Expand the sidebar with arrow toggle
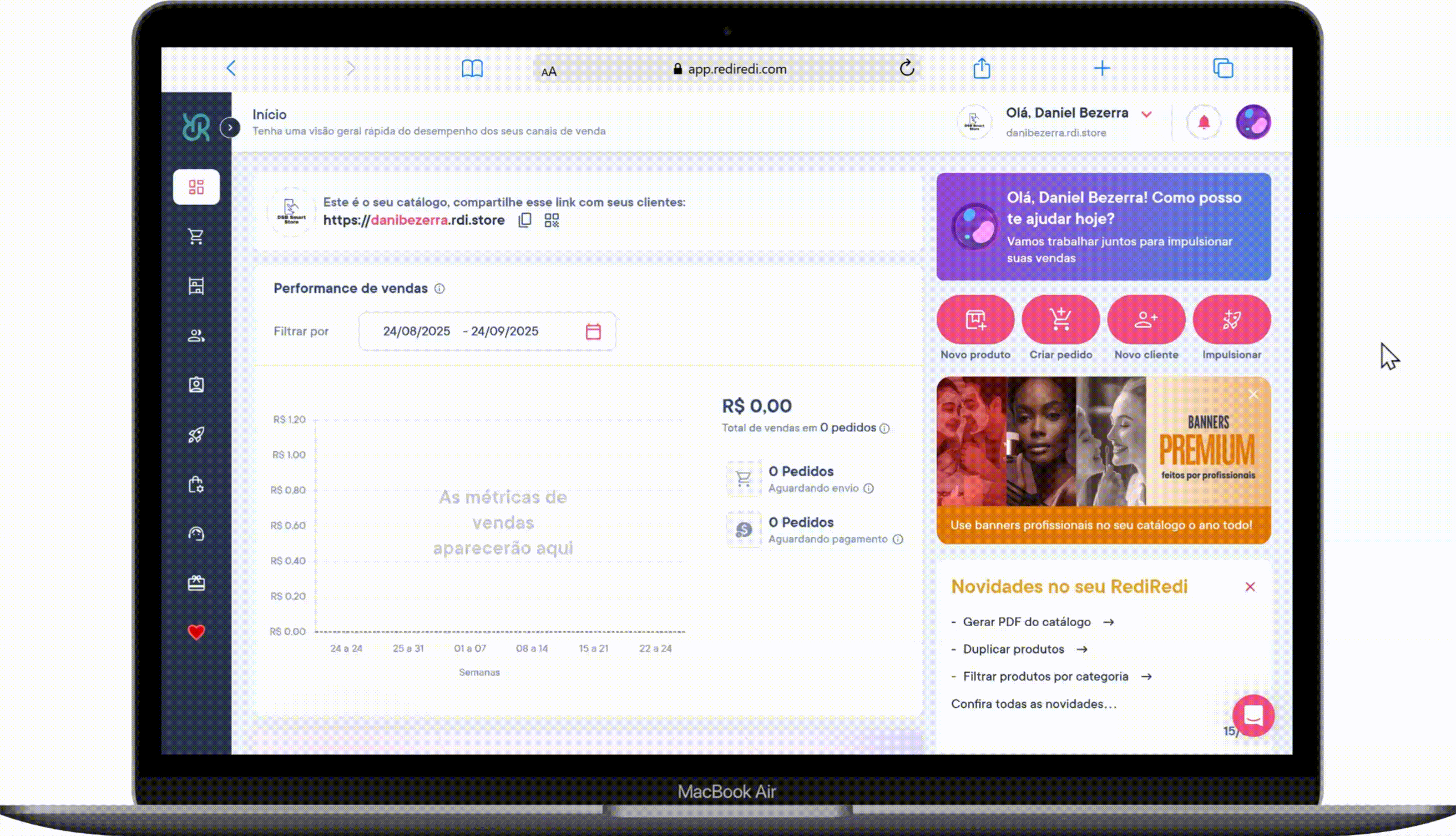 (230, 128)
